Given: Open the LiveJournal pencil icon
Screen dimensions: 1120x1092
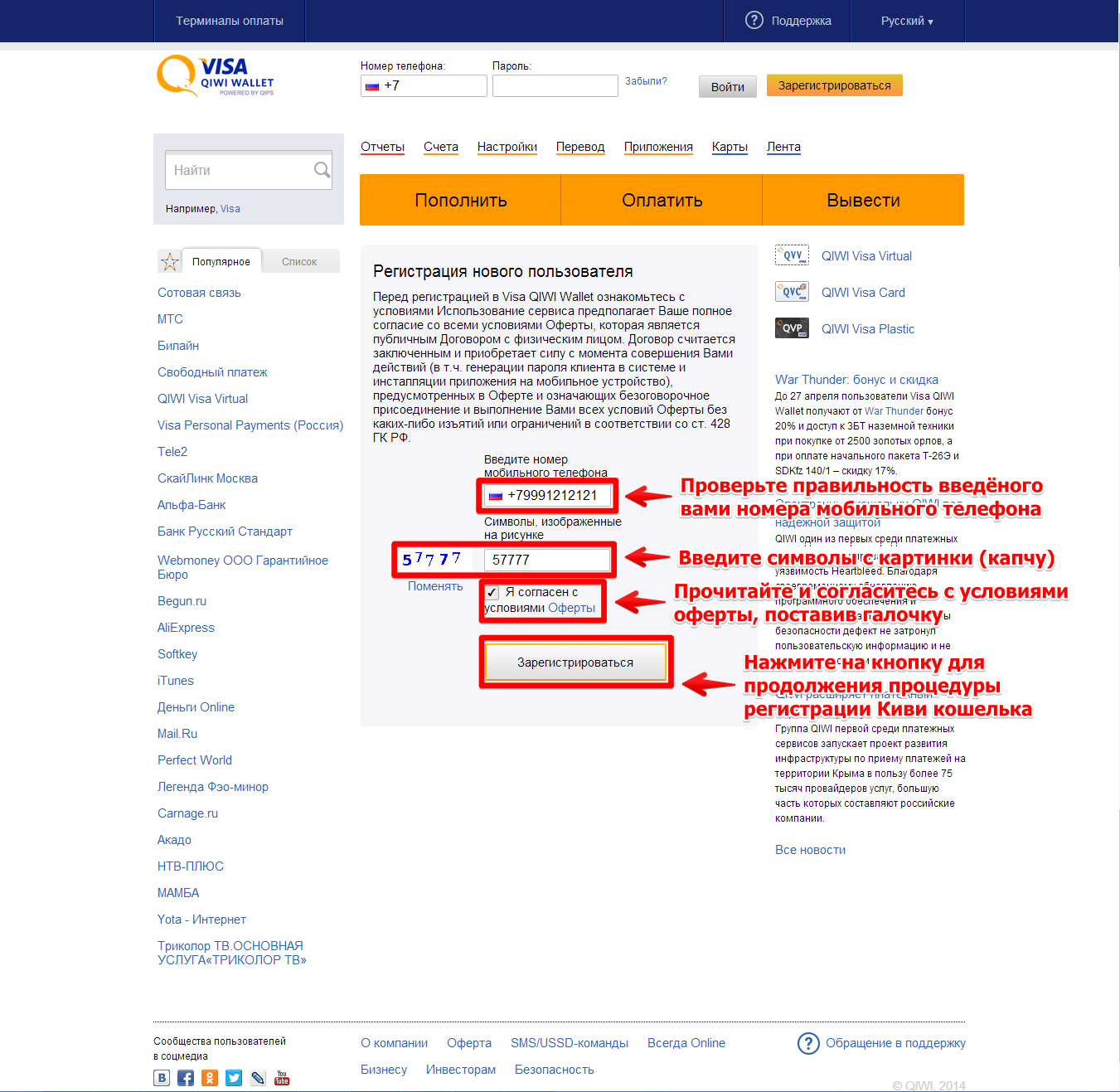Looking at the screenshot, I should tap(258, 1078).
